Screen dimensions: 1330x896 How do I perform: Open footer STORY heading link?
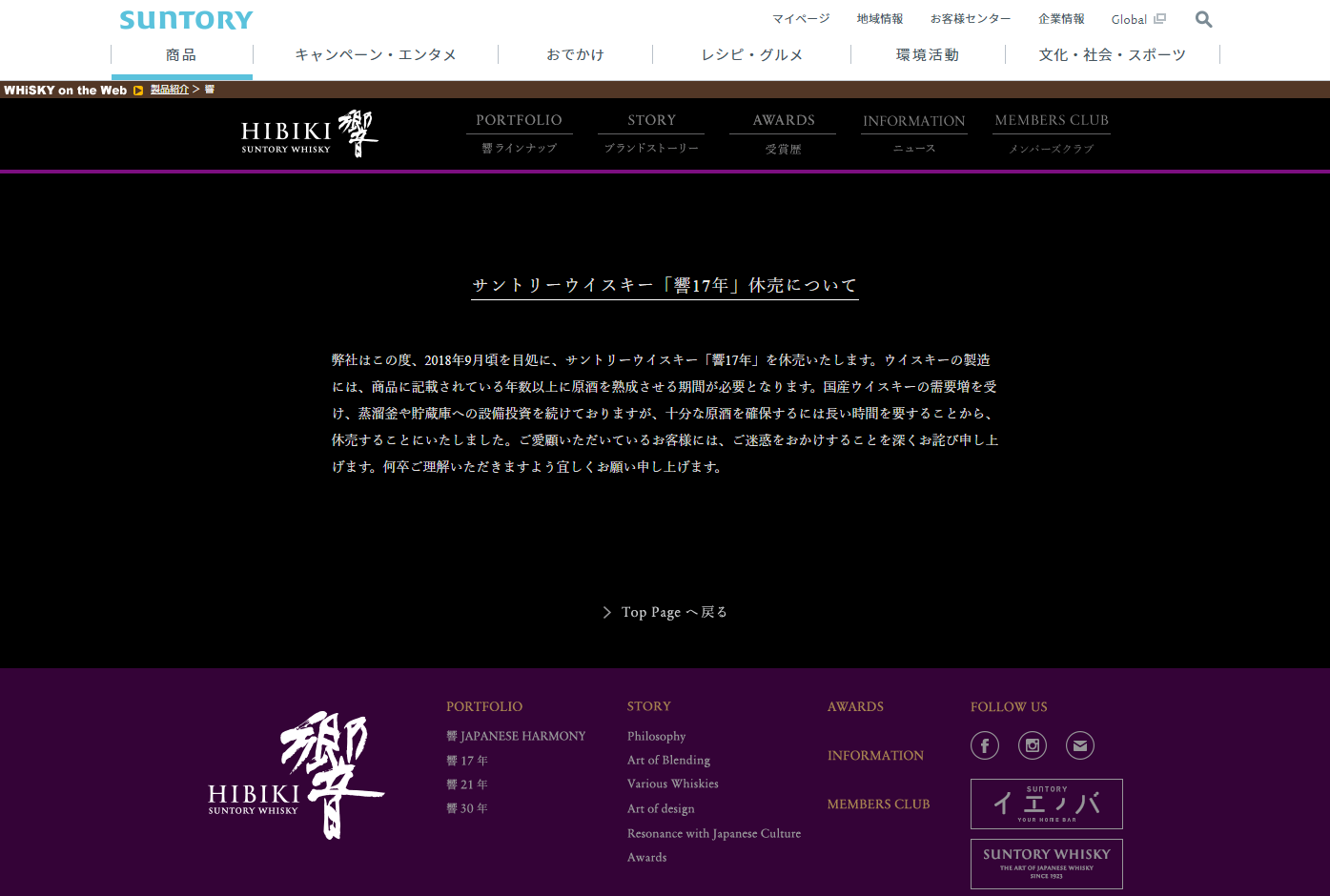649,706
